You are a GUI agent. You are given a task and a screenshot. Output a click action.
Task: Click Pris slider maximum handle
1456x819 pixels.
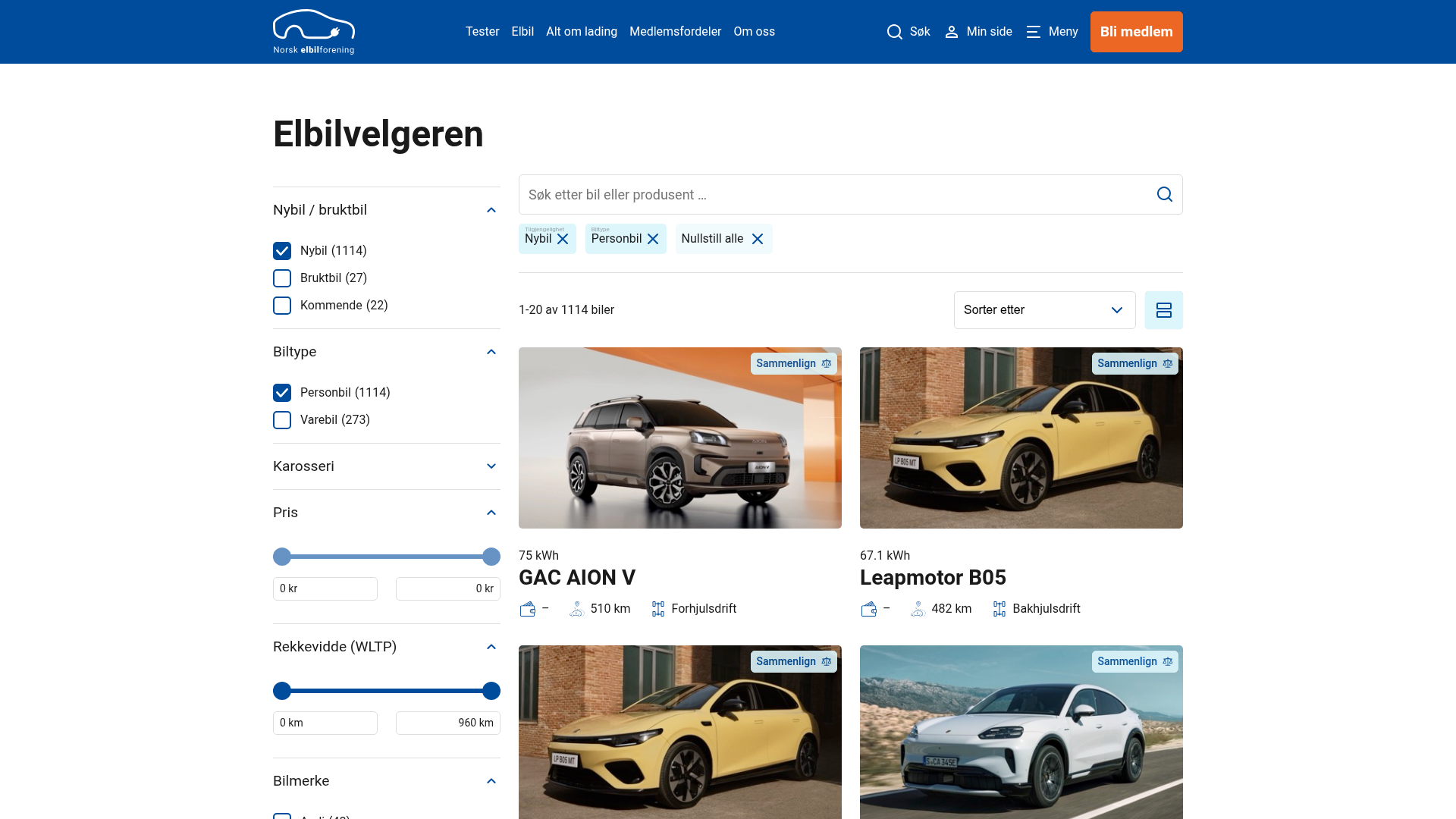coord(491,557)
